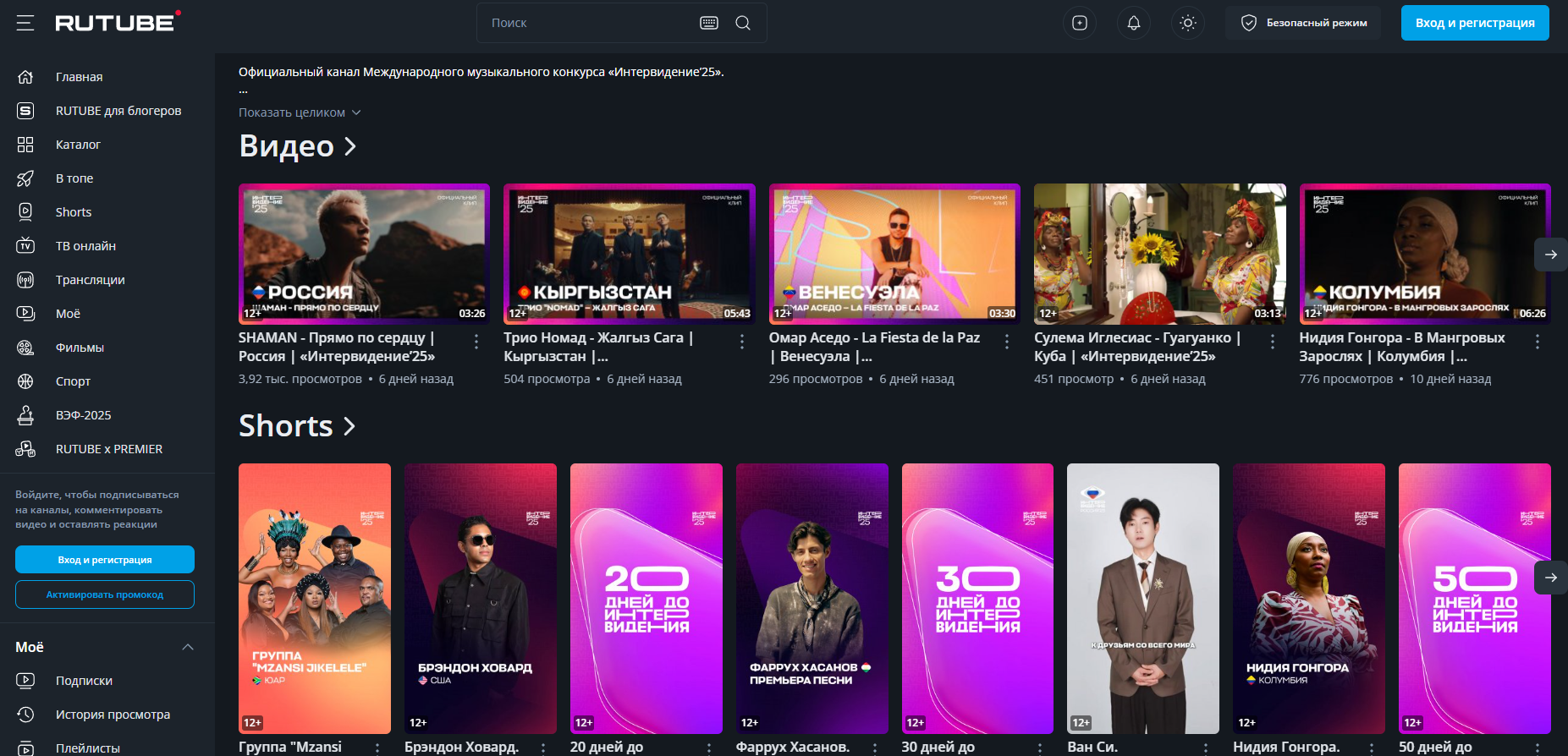Click the Трансляции broadcast icon
1568x756 pixels.
[x=25, y=280]
